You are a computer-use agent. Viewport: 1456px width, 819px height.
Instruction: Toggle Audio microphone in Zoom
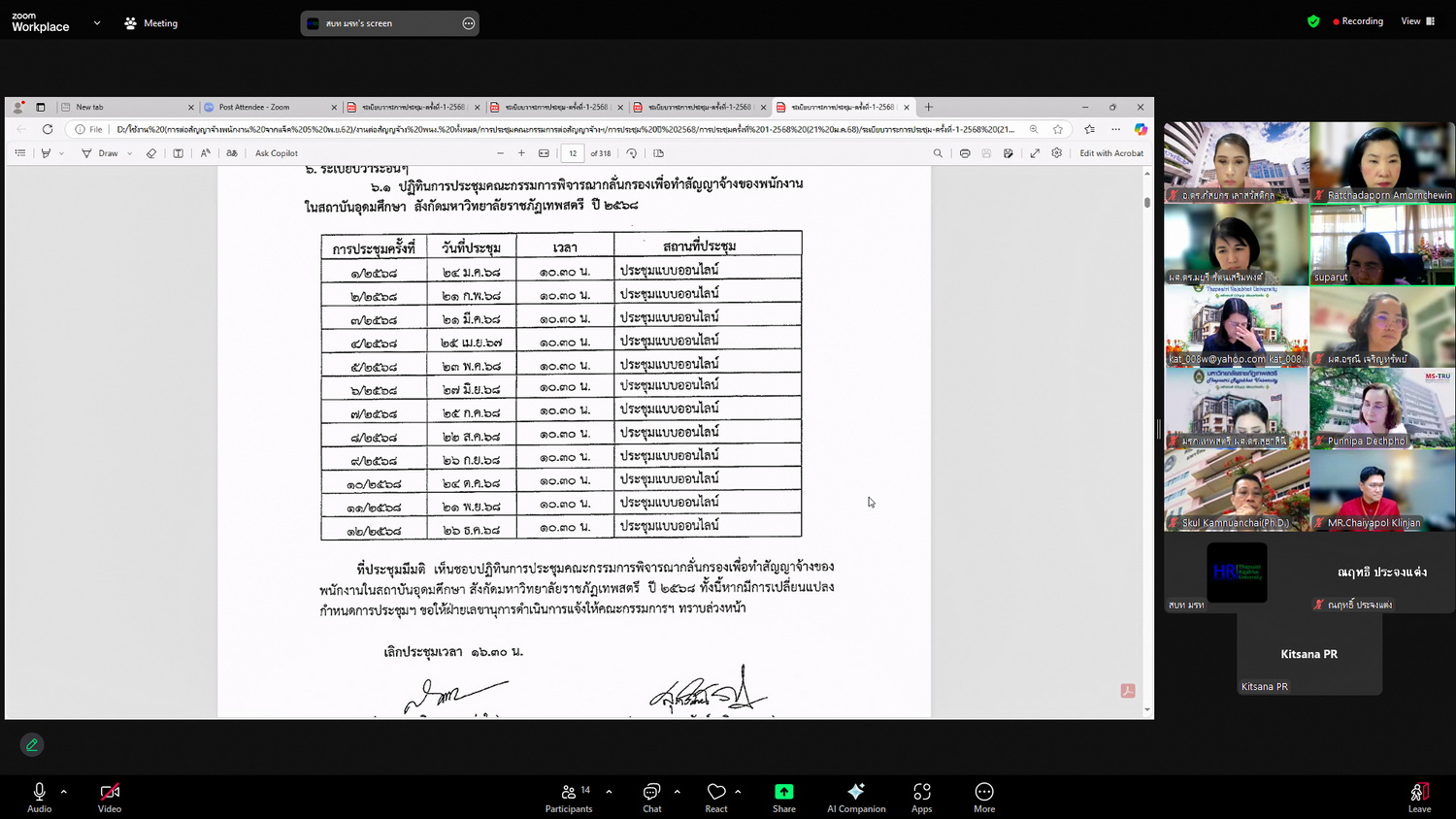coord(40,797)
